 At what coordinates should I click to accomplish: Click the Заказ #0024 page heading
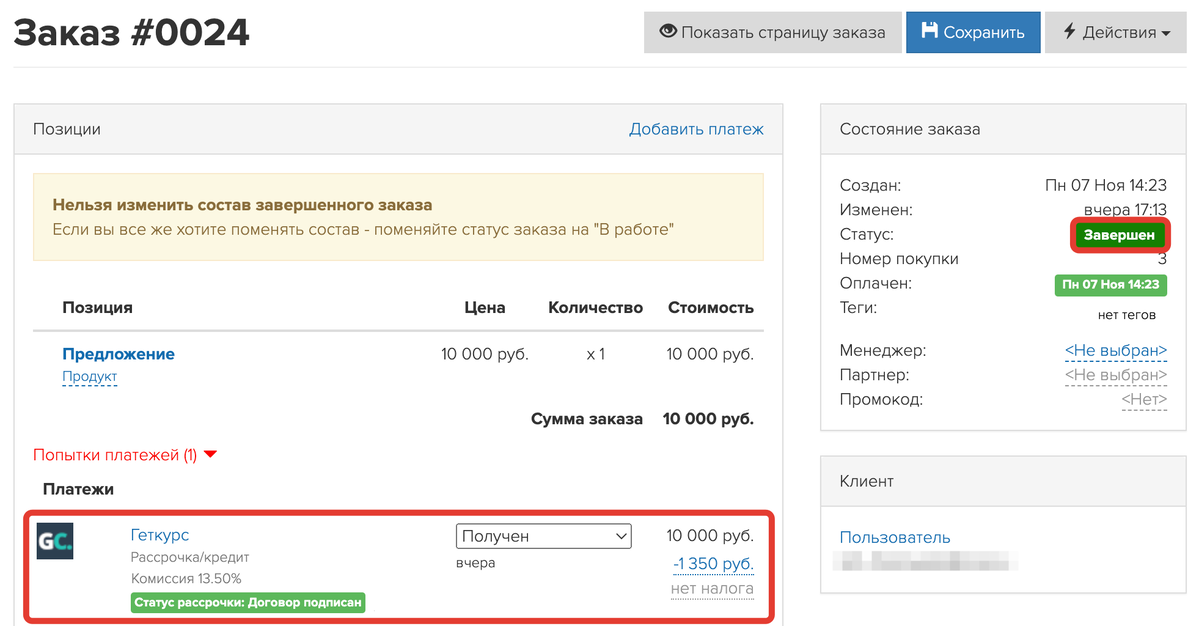[132, 32]
